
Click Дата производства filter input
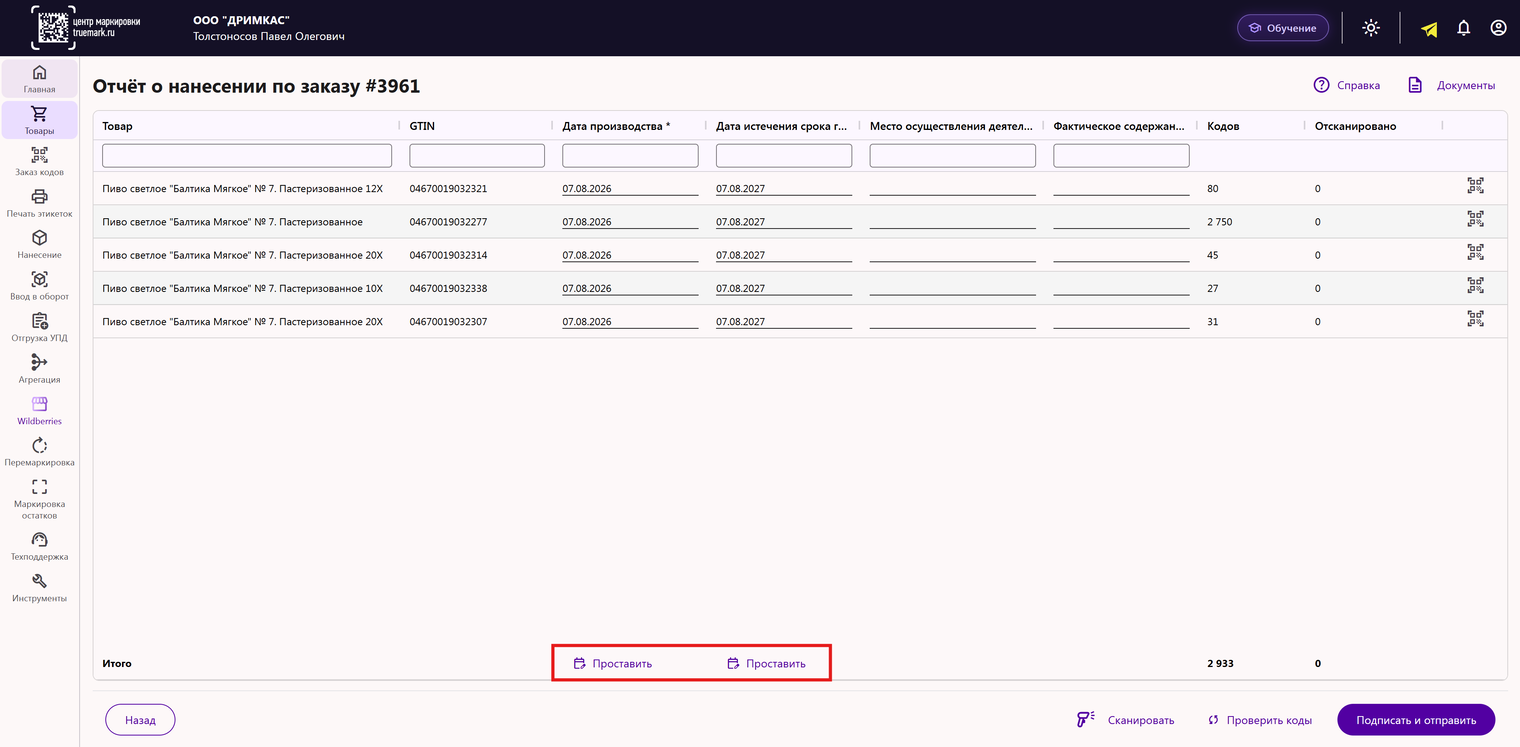tap(630, 155)
